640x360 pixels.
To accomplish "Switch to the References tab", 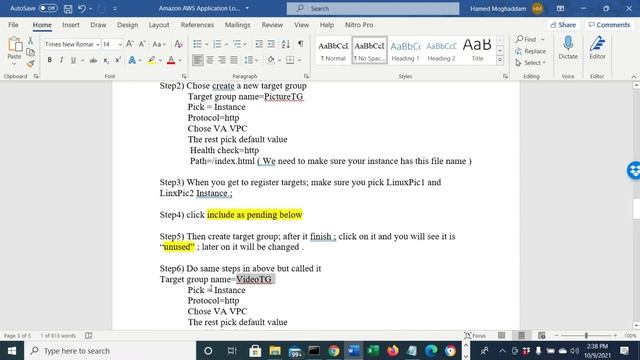I will tap(197, 25).
